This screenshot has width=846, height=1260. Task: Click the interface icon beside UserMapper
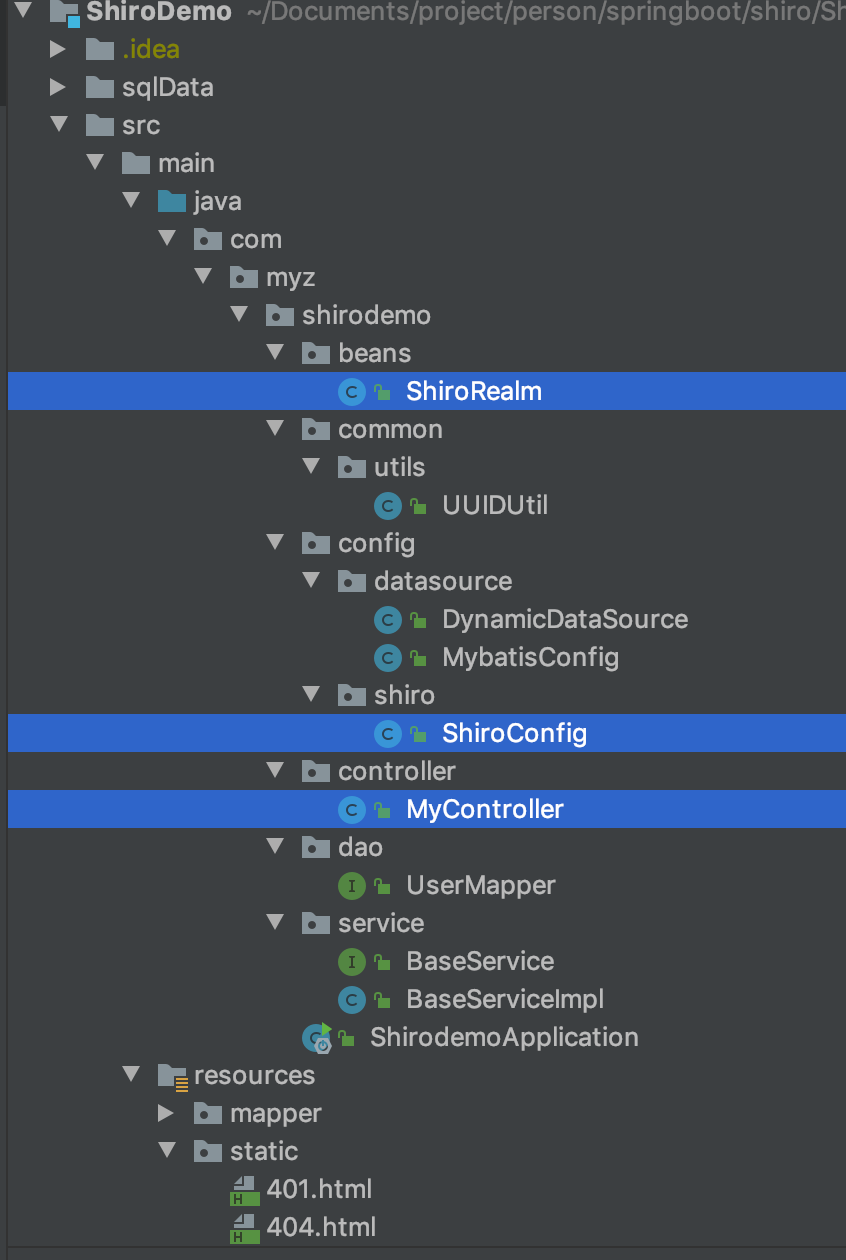click(351, 886)
